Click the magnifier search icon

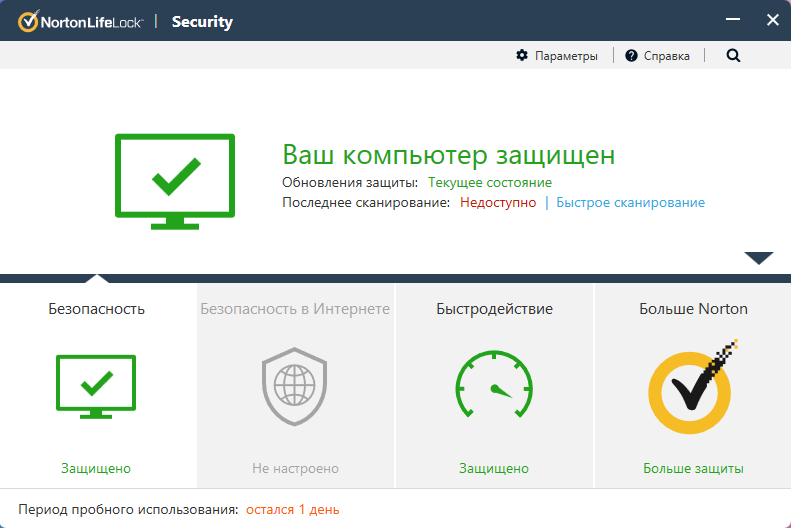(733, 56)
